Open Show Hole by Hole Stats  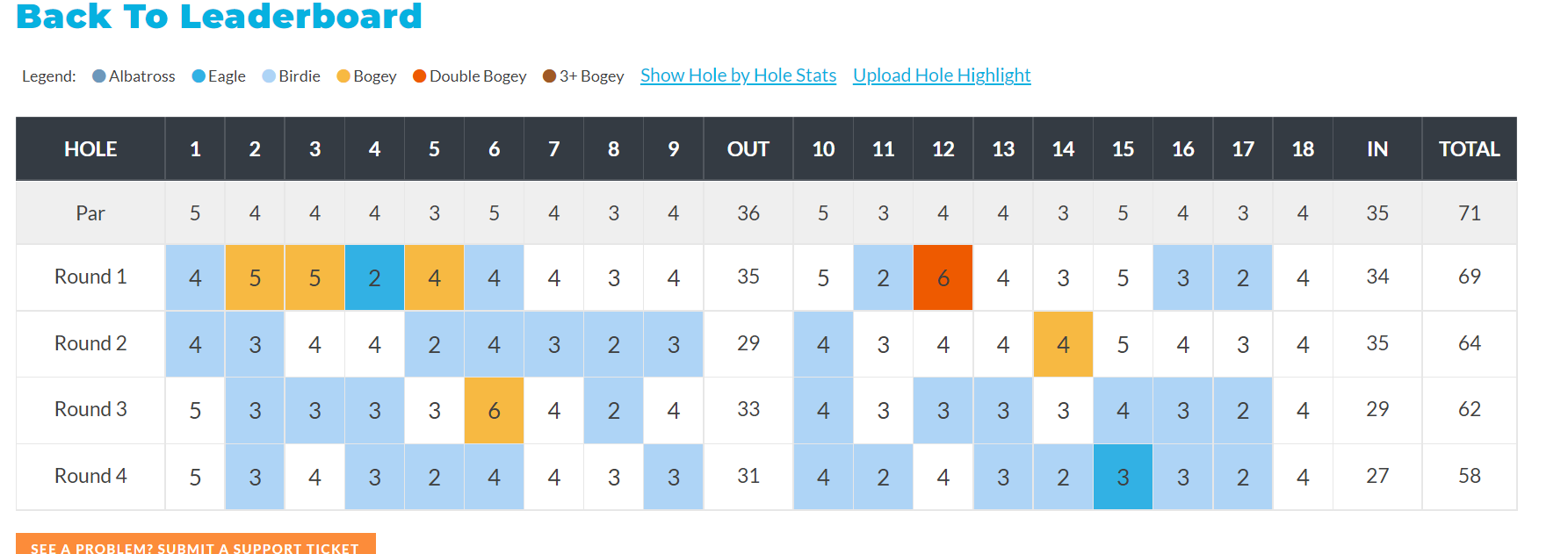click(738, 76)
